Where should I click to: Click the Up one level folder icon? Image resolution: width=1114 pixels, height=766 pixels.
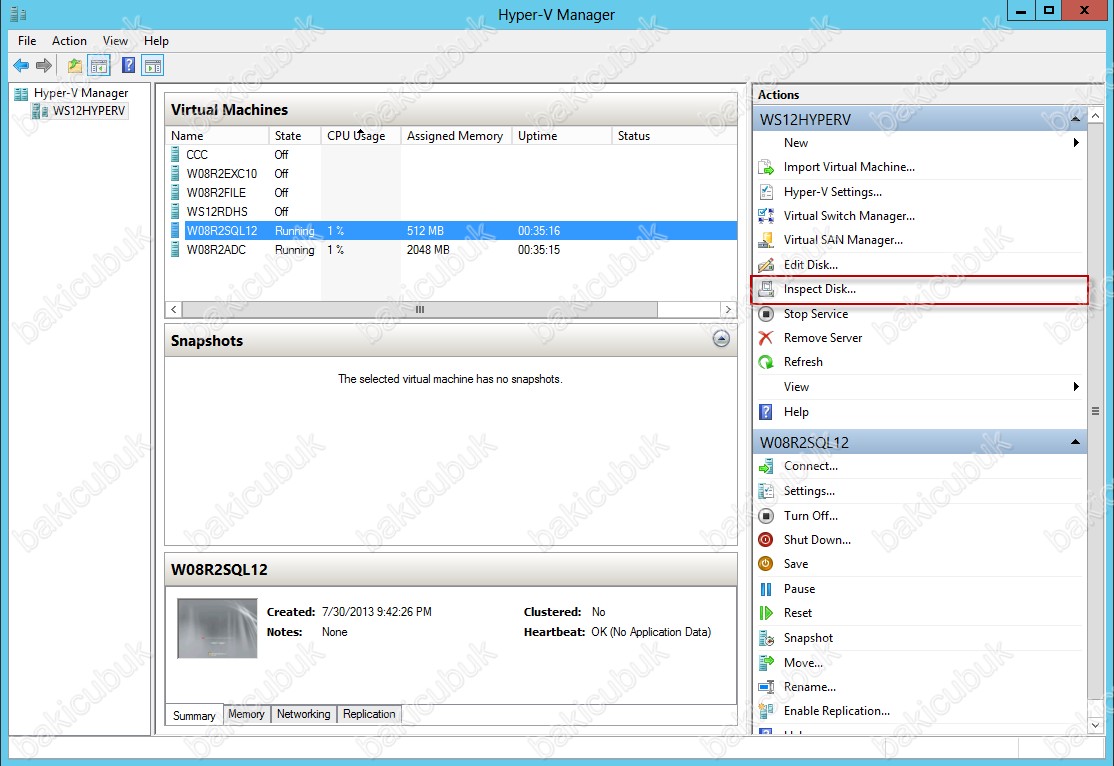tap(75, 66)
